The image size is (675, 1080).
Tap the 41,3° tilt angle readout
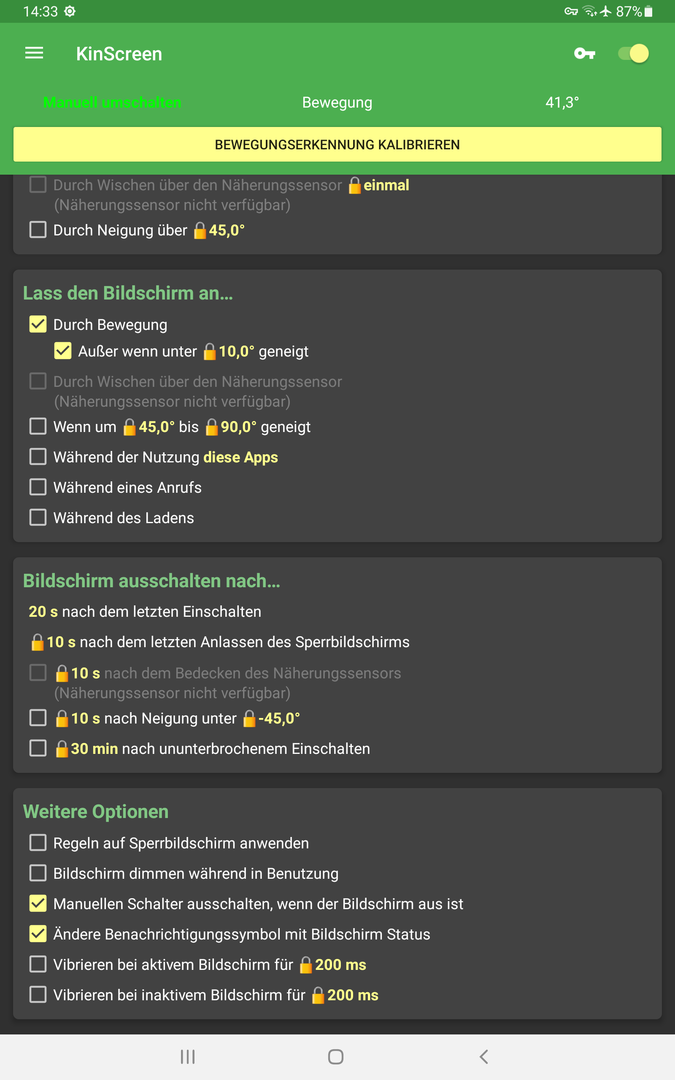[562, 103]
